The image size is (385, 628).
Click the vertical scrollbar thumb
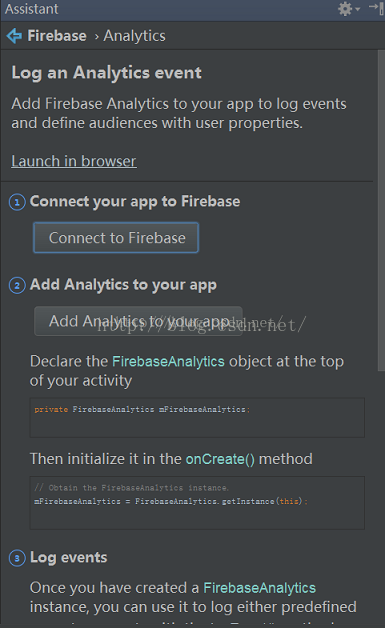381,211
